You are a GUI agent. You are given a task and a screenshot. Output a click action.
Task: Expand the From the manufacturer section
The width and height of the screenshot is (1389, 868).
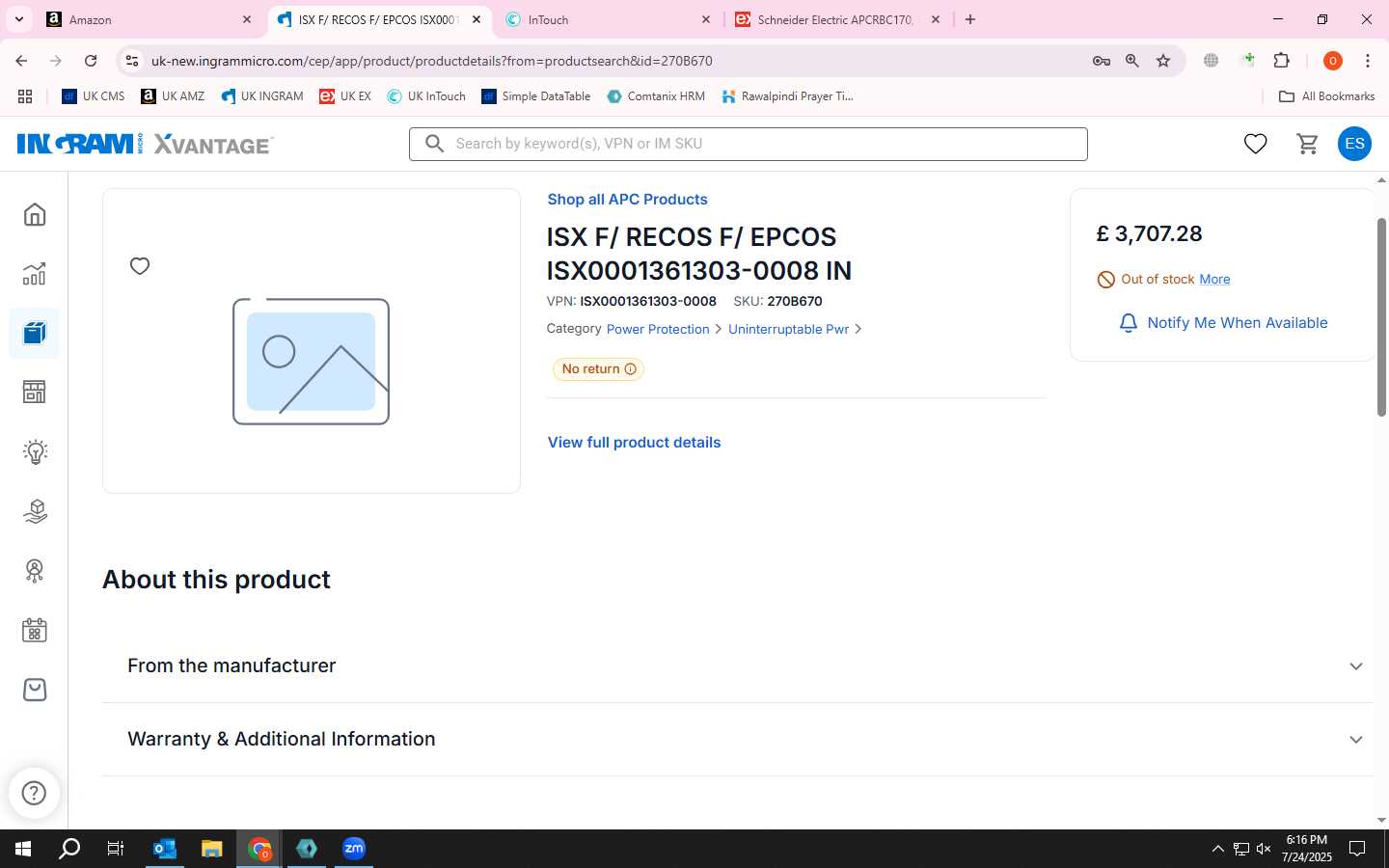pyautogui.click(x=738, y=665)
